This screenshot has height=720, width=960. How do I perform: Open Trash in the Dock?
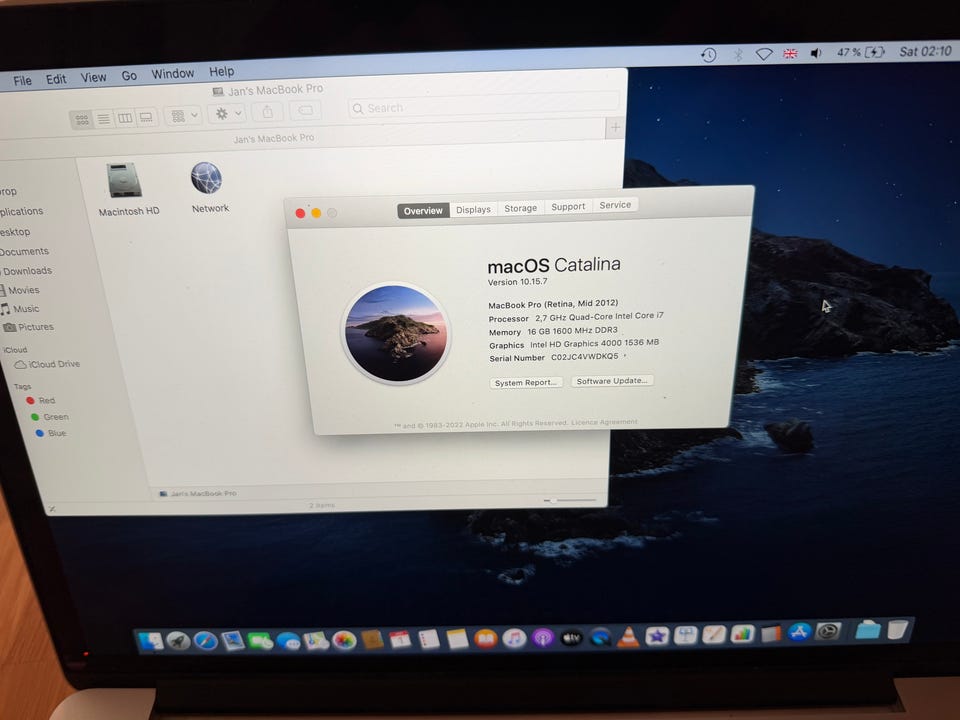pyautogui.click(x=897, y=629)
